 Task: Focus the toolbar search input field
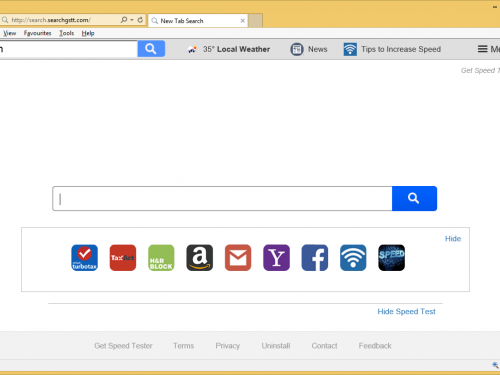68,49
